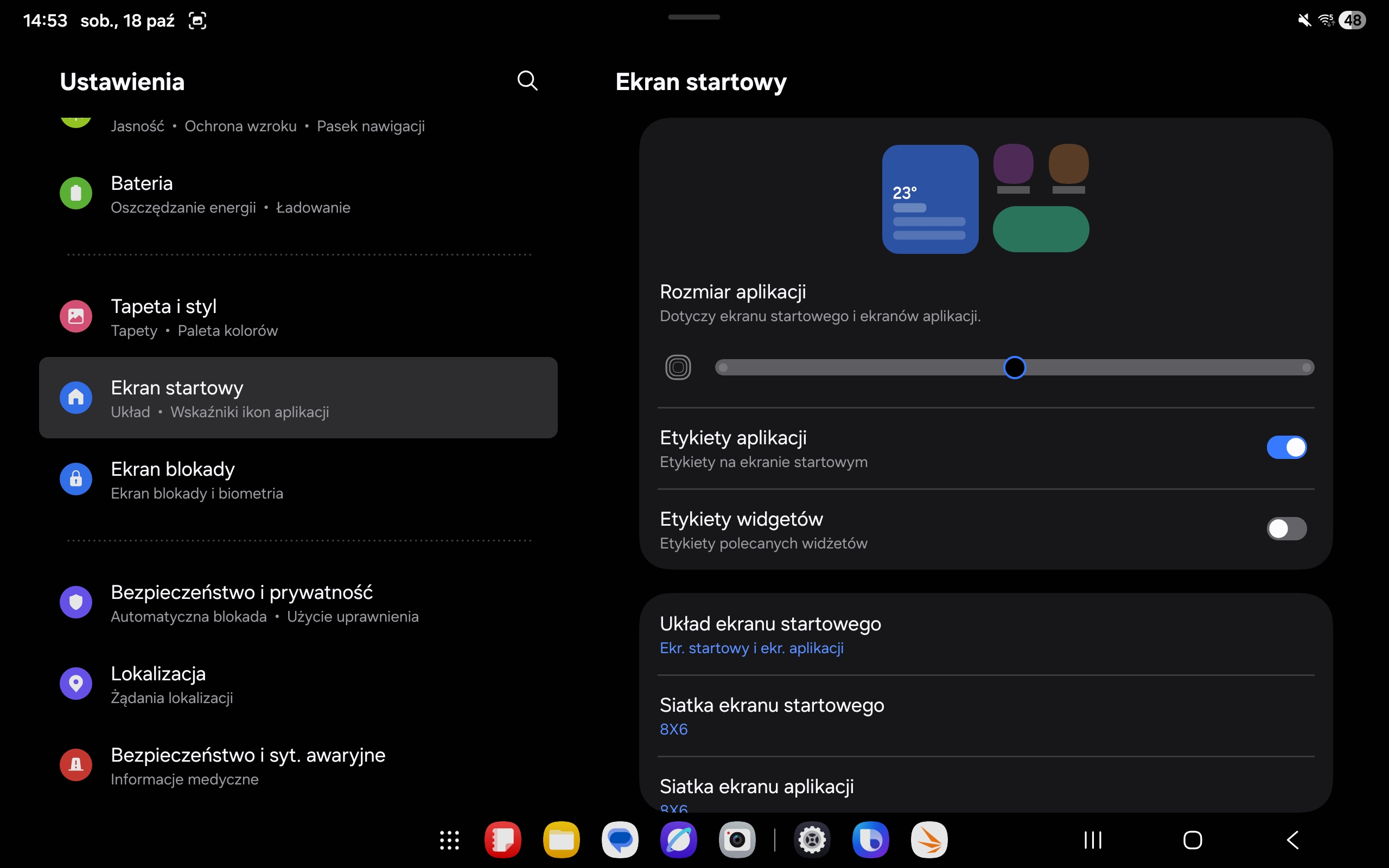1389x868 pixels.
Task: Open the yellow My Files app
Action: point(561,840)
